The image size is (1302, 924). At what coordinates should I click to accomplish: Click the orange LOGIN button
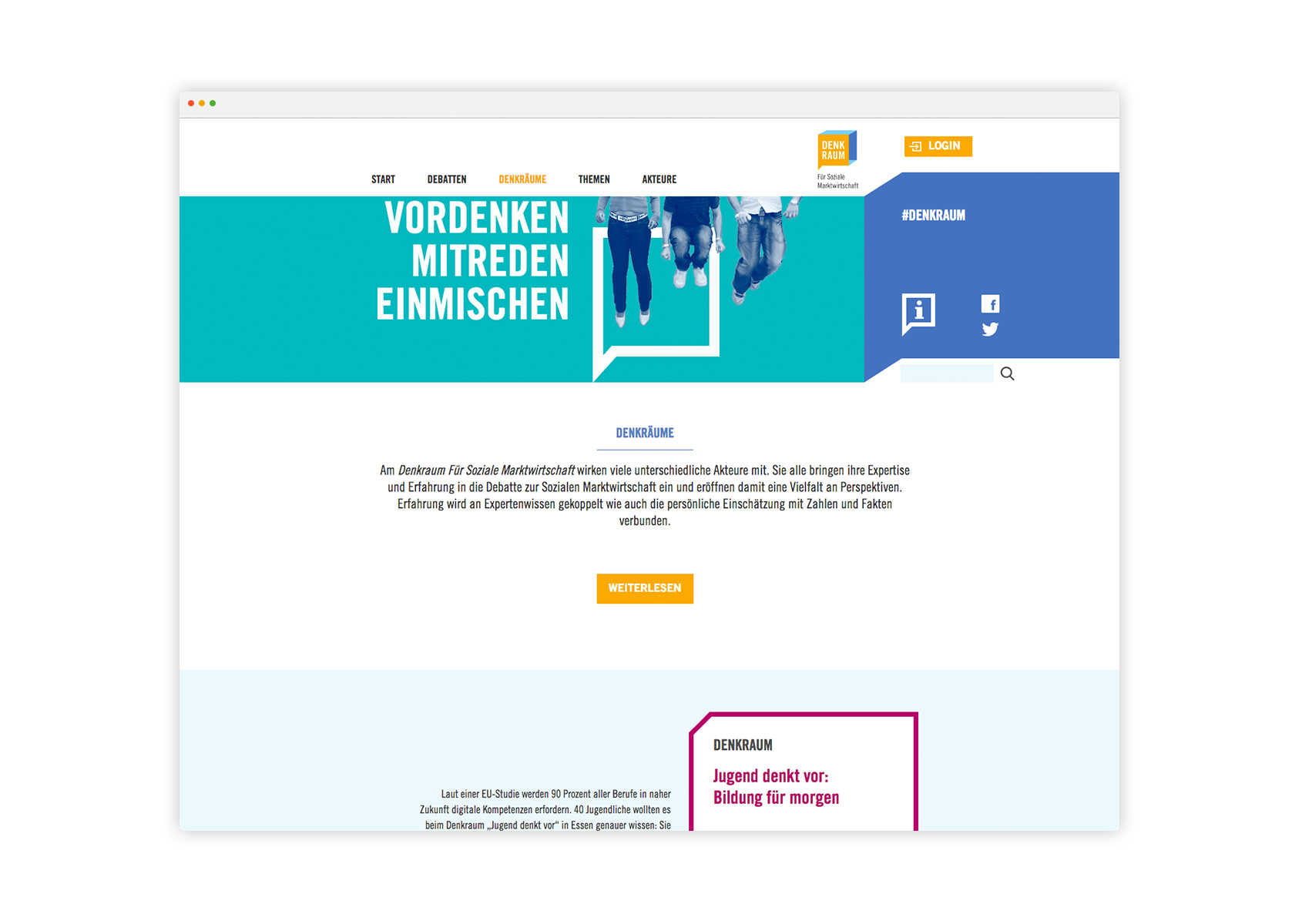(x=938, y=146)
